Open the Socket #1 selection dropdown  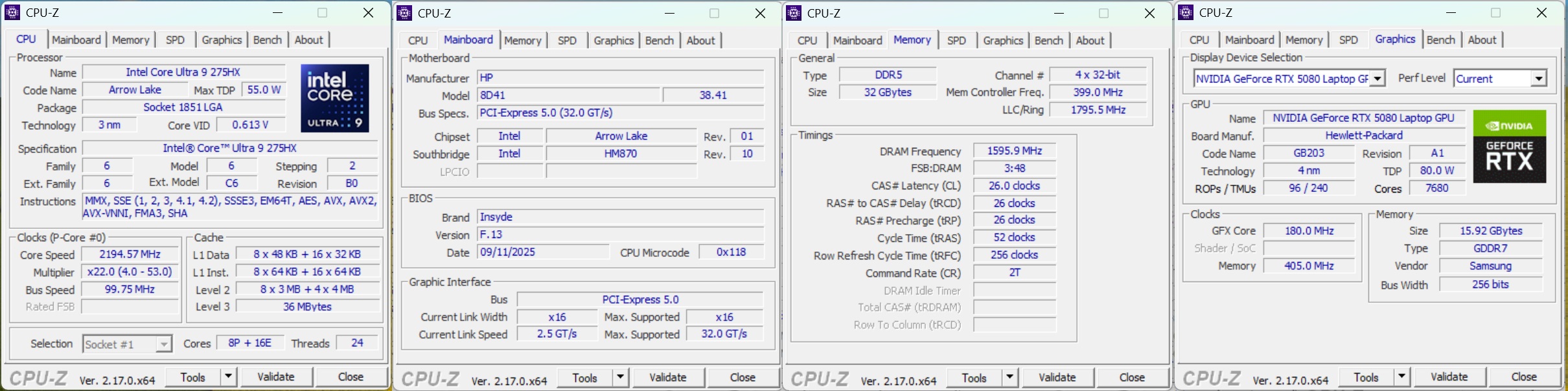(164, 344)
